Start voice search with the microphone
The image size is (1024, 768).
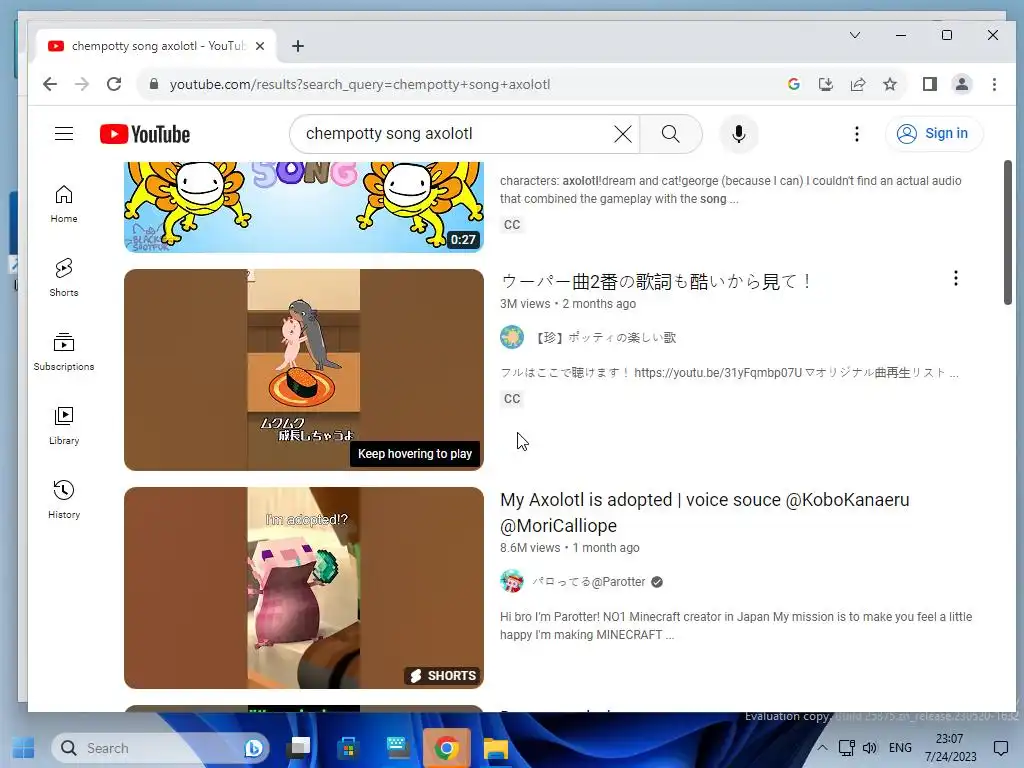pos(739,134)
